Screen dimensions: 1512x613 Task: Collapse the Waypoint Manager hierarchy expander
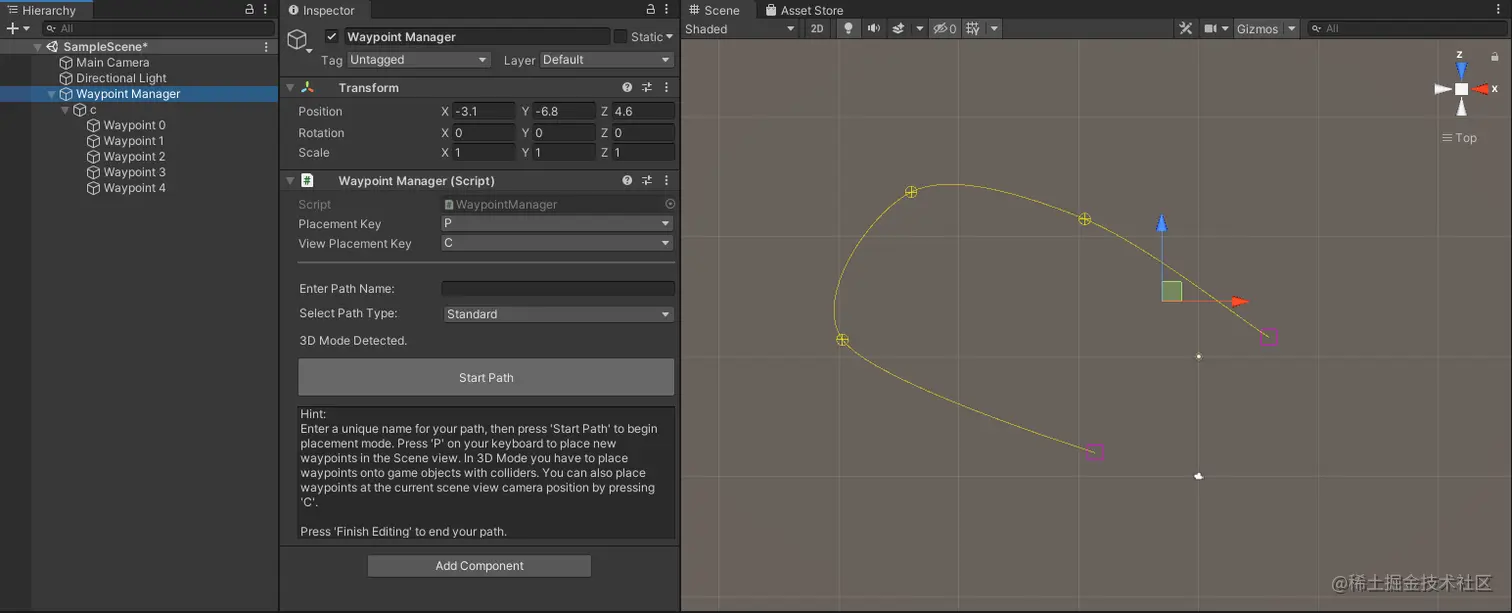point(51,94)
